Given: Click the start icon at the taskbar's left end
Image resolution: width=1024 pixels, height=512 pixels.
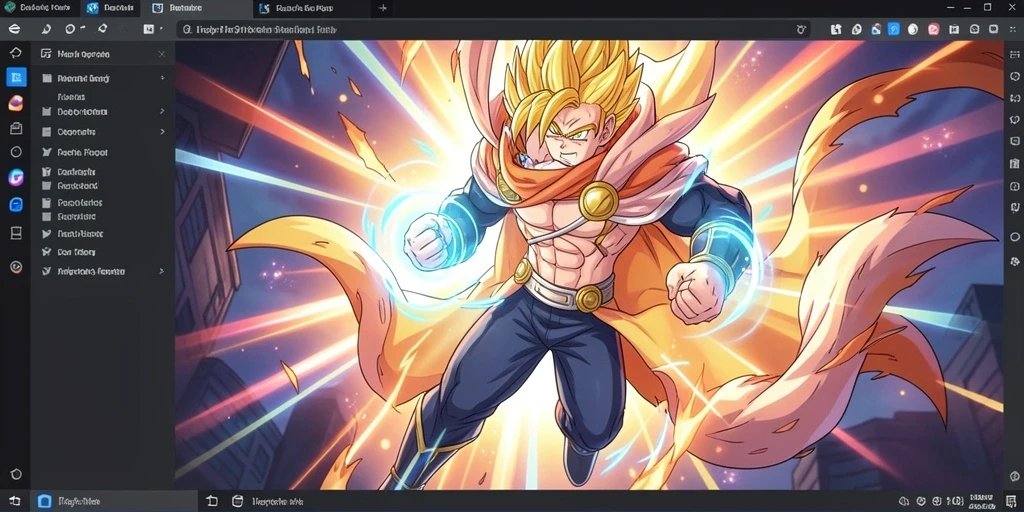Looking at the screenshot, I should pos(14,501).
